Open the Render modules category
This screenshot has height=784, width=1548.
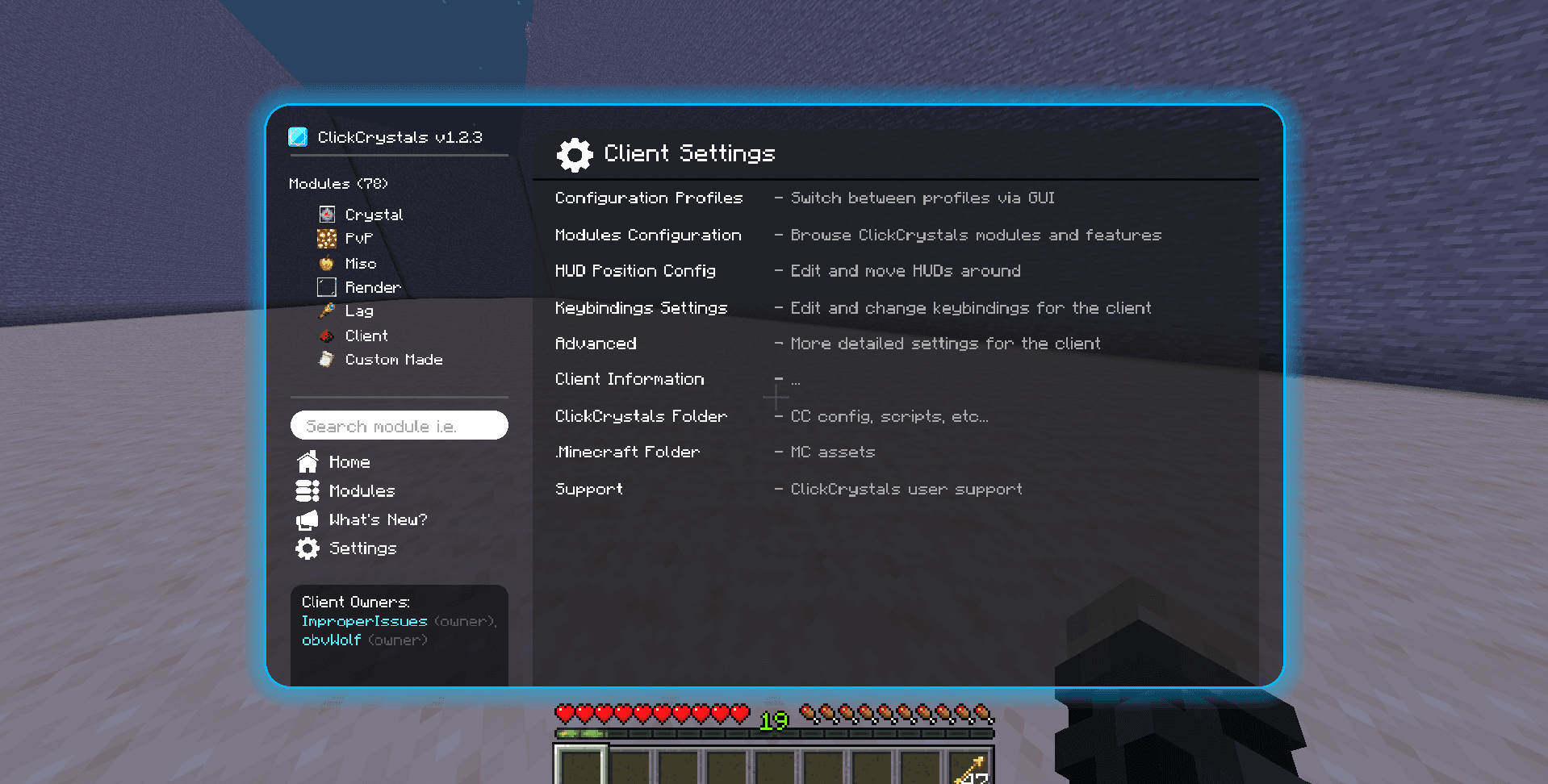(373, 287)
